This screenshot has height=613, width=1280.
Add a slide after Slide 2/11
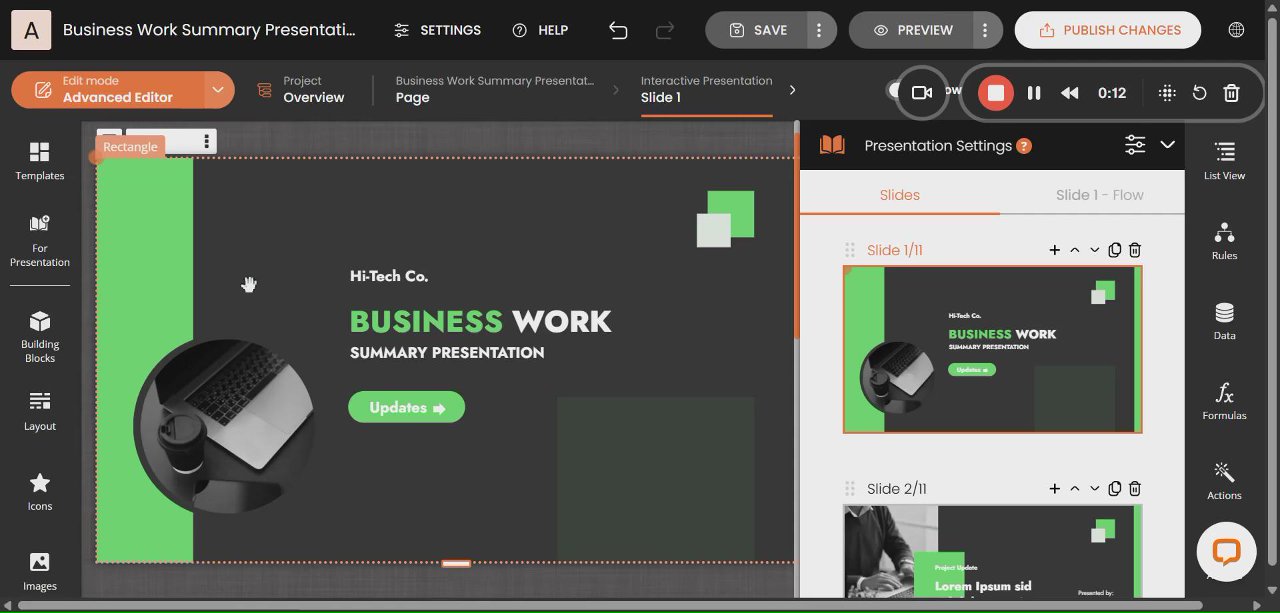tap(1054, 489)
